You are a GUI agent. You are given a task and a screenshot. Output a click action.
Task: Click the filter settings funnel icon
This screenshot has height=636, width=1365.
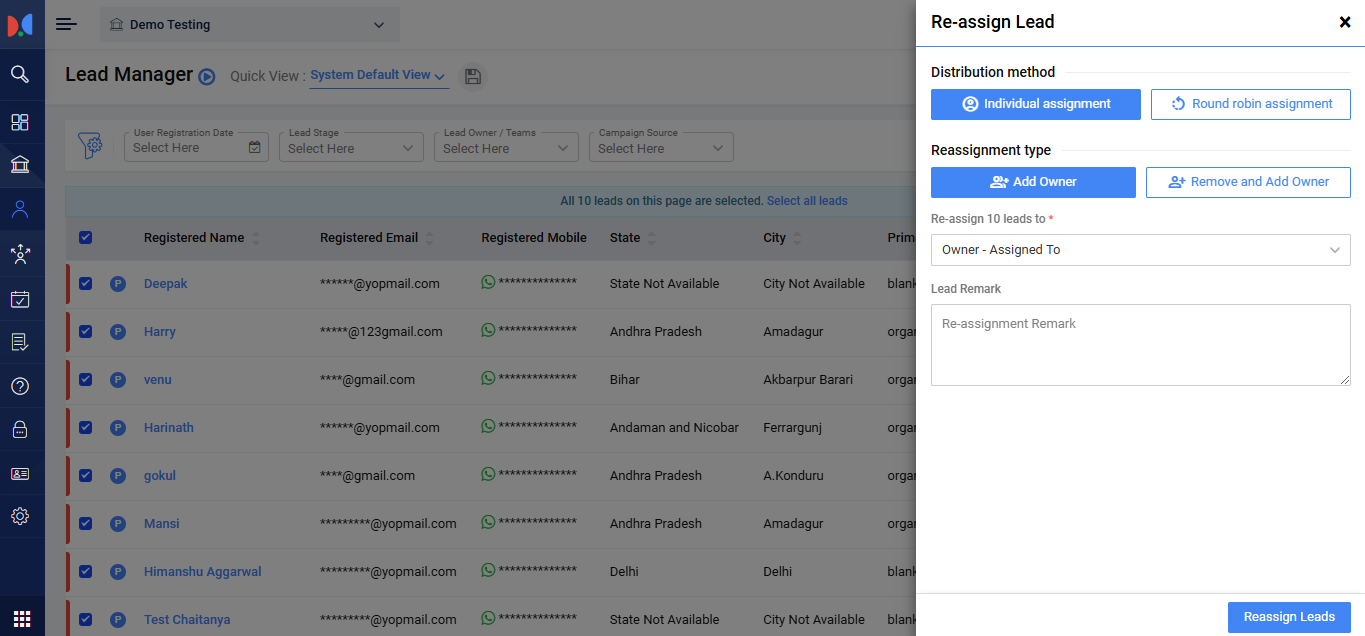tap(91, 146)
